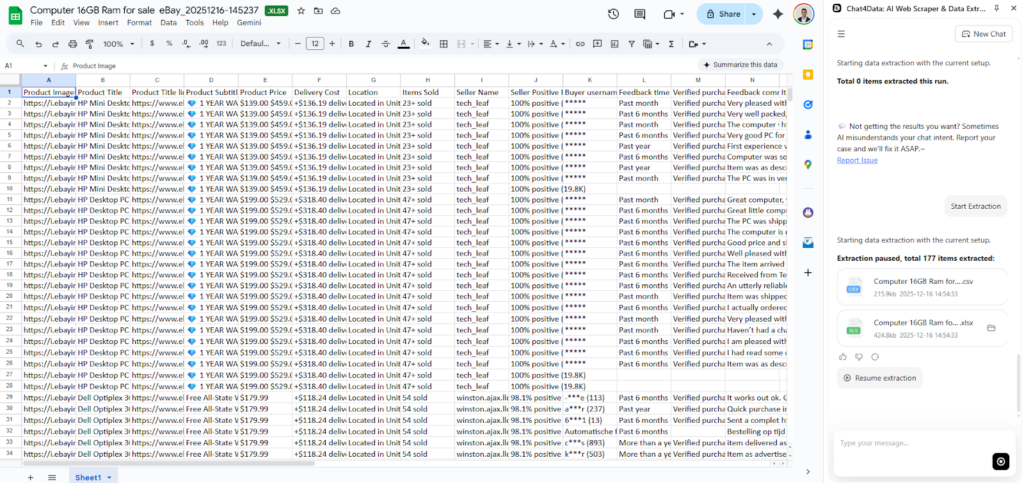
Task: Open the Share options arrow
Action: [754, 14]
